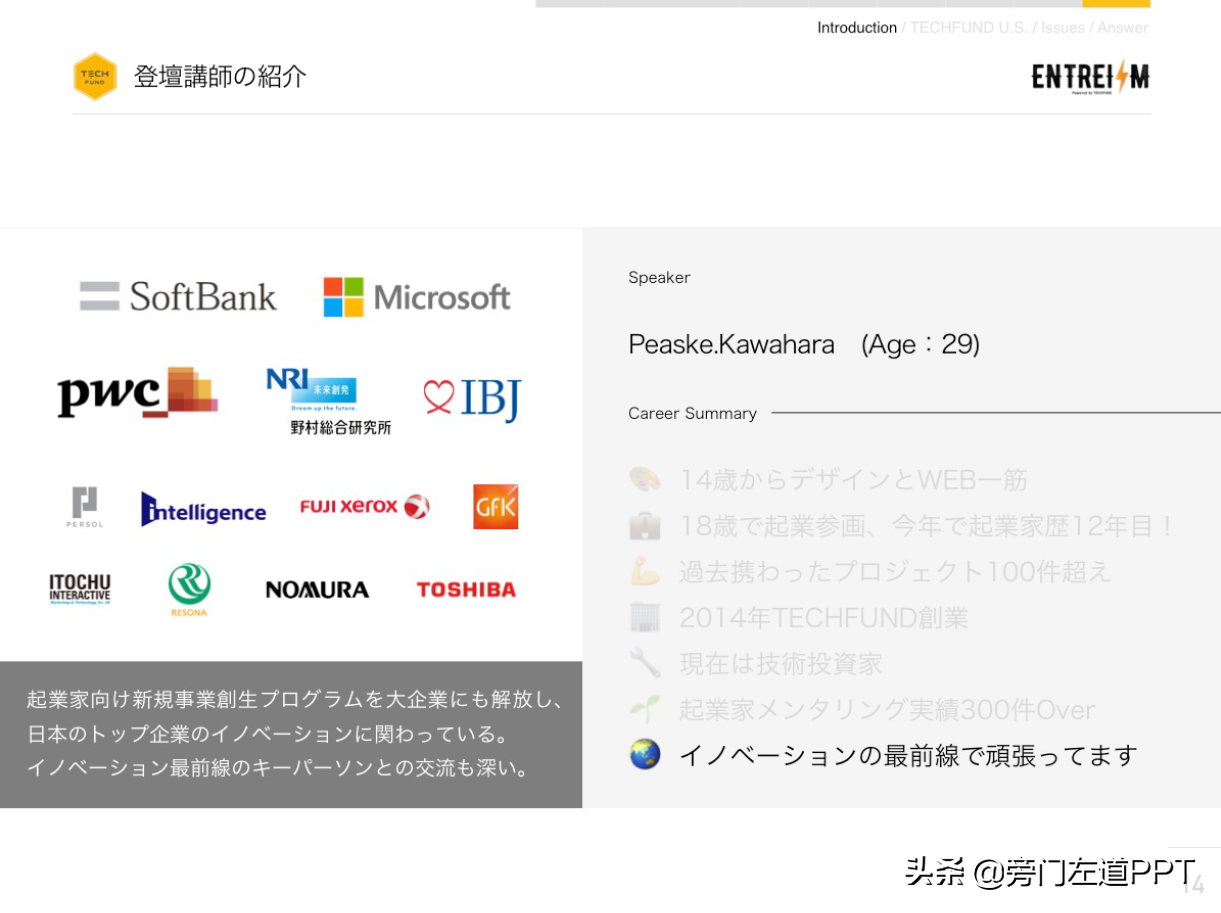Click the NOMURA logo
Image resolution: width=1221 pixels, height=913 pixels.
pyautogui.click(x=317, y=590)
